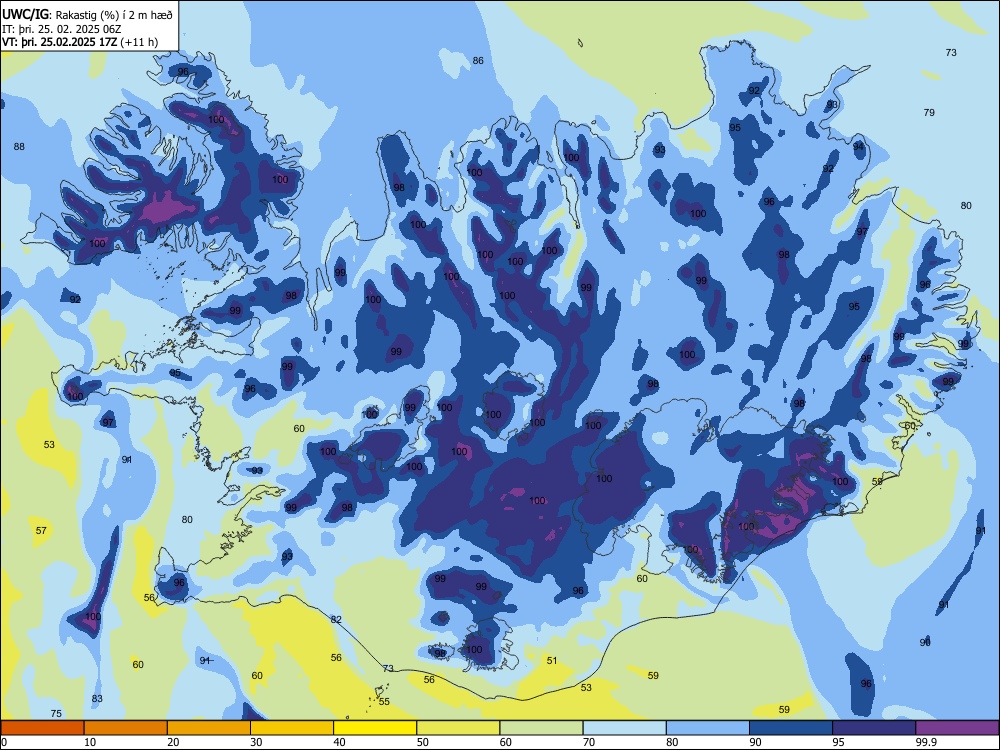Click the dark blue 90–95 legend swatch
The width and height of the screenshot is (1000, 750).
pos(791,728)
